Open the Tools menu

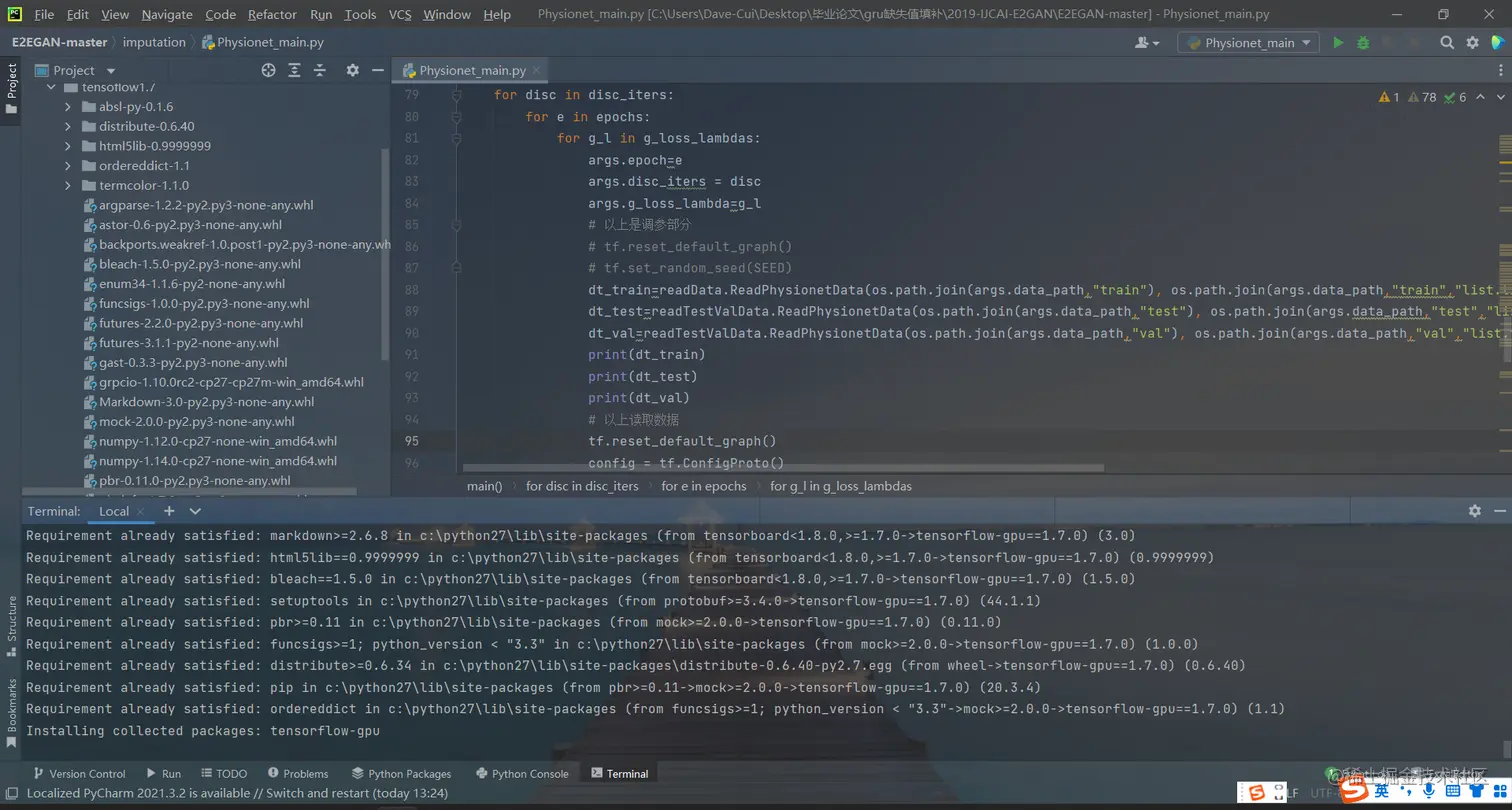pos(360,14)
